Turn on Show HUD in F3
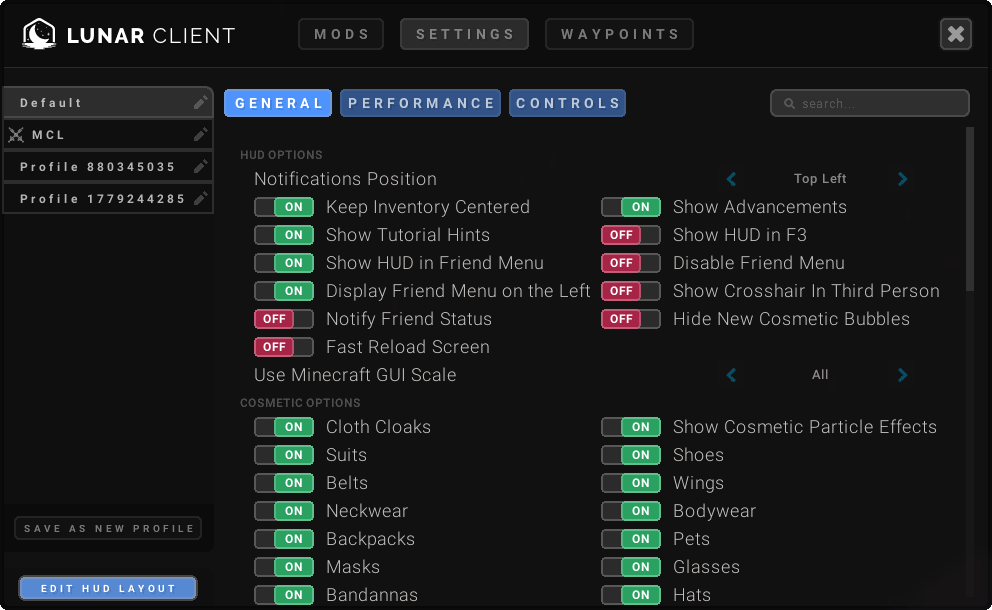992x610 pixels. click(x=631, y=235)
